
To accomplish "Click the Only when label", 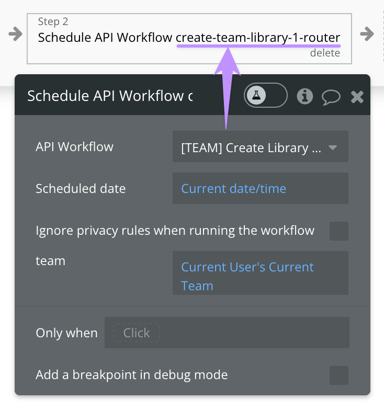I will [x=67, y=333].
